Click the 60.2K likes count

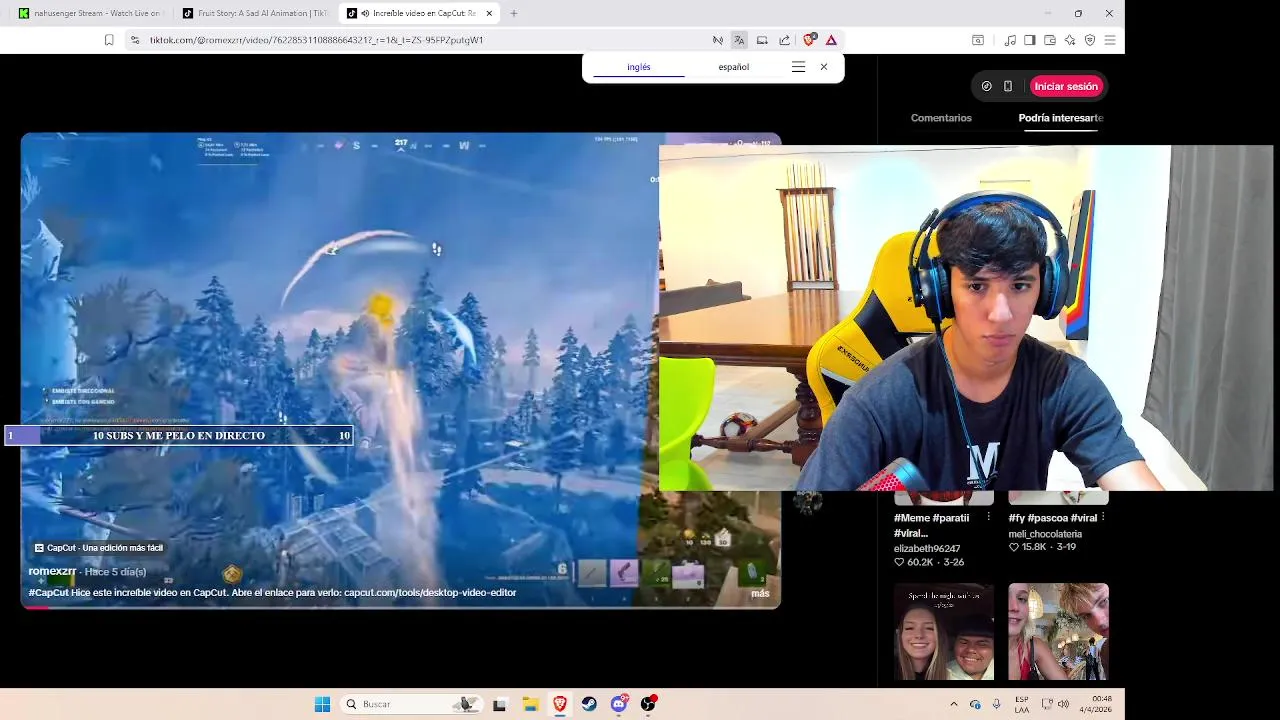[x=914, y=562]
